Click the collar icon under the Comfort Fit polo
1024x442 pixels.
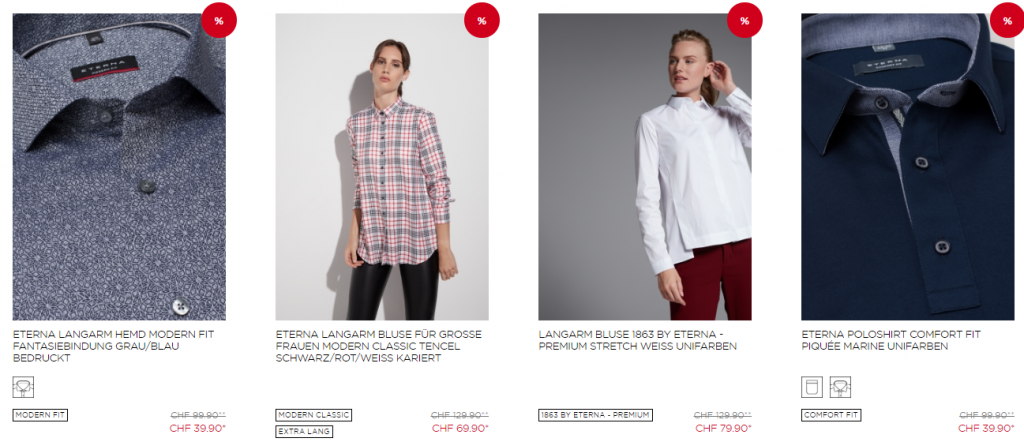pyautogui.click(x=840, y=387)
